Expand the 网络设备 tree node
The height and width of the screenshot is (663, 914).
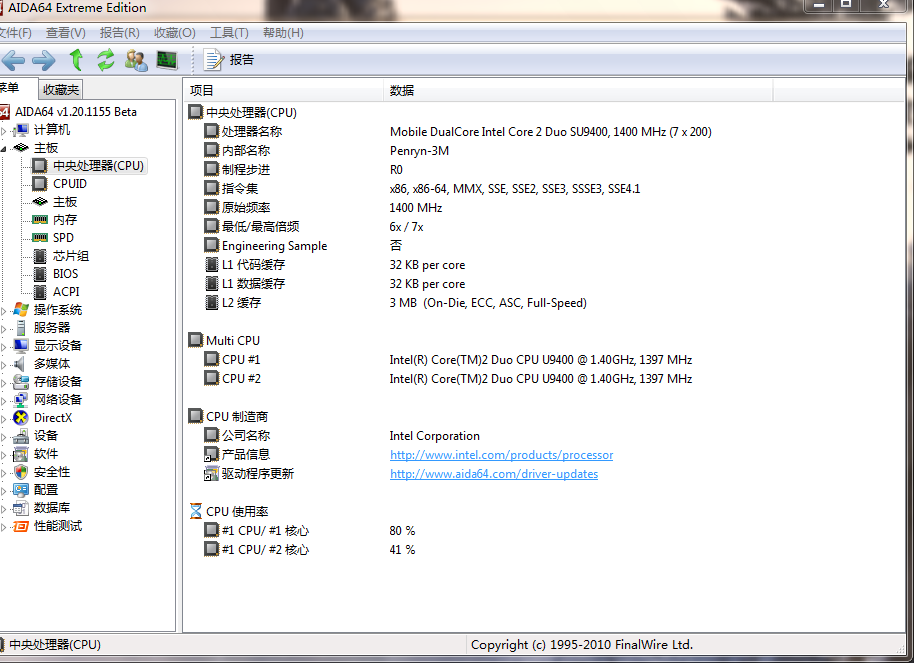coord(3,401)
